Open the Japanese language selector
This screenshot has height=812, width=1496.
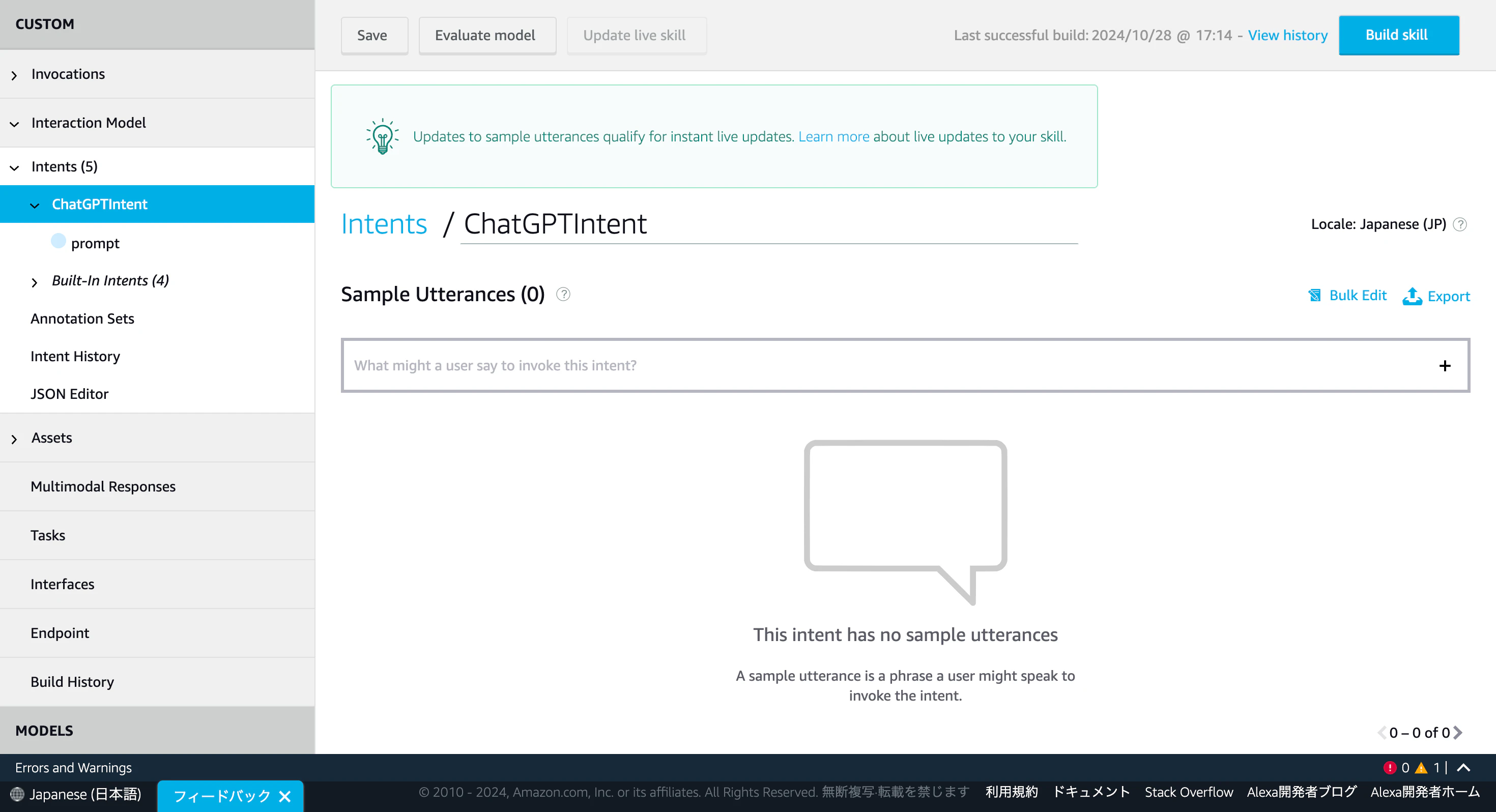(x=76, y=794)
